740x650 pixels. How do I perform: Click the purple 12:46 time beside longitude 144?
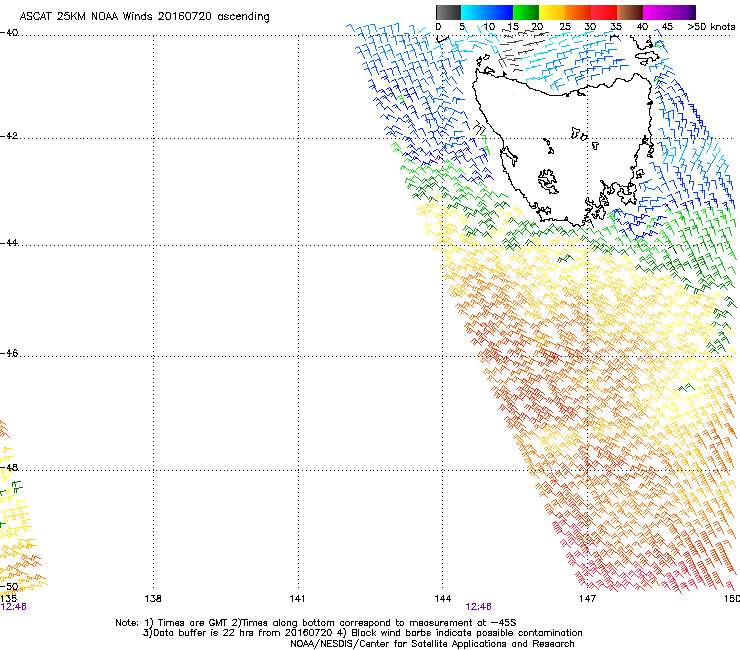[479, 607]
